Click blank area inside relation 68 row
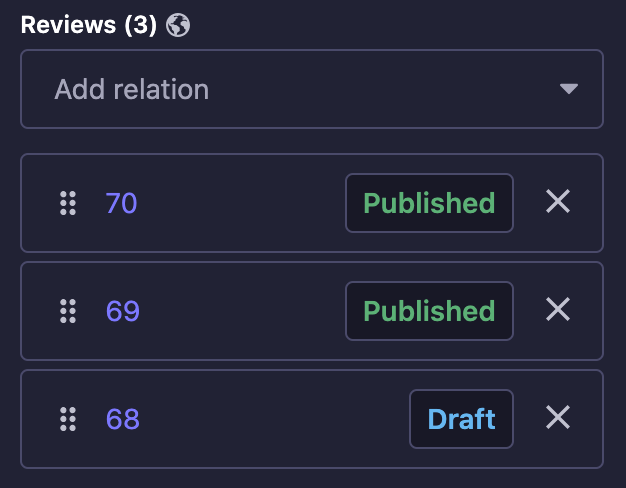The width and height of the screenshot is (626, 488). pos(270,419)
